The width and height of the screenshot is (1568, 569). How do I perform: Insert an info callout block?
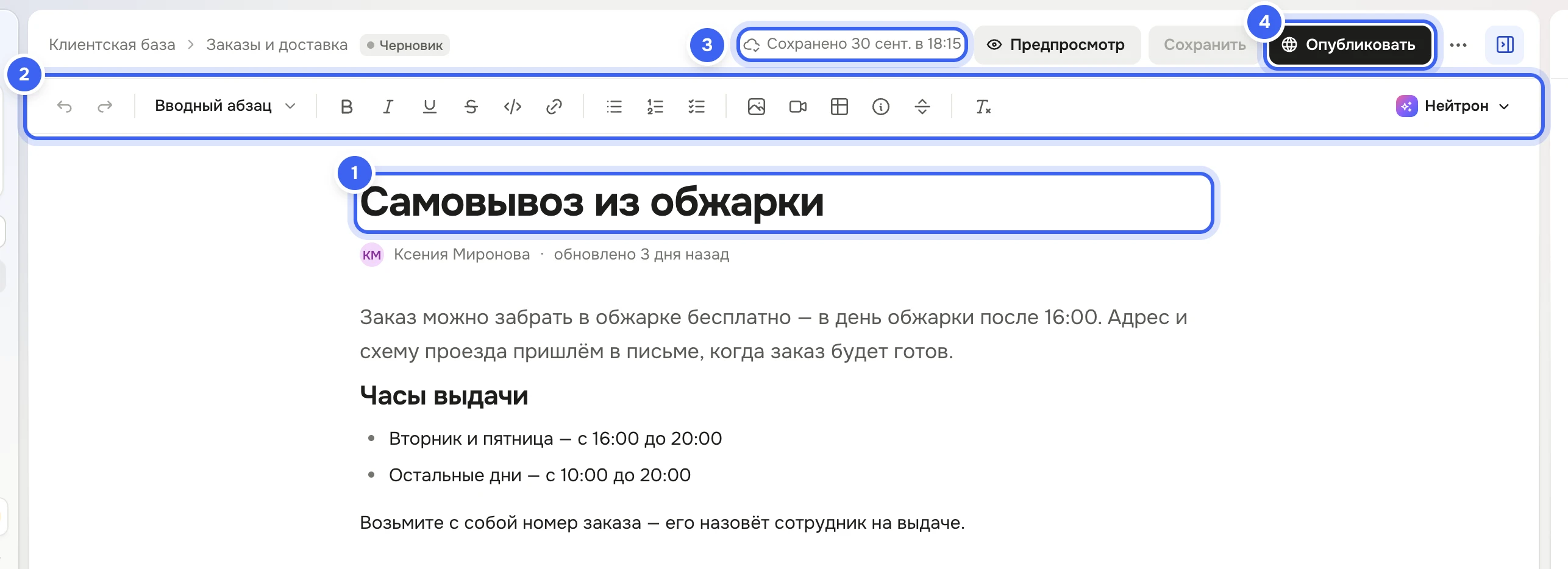click(880, 107)
